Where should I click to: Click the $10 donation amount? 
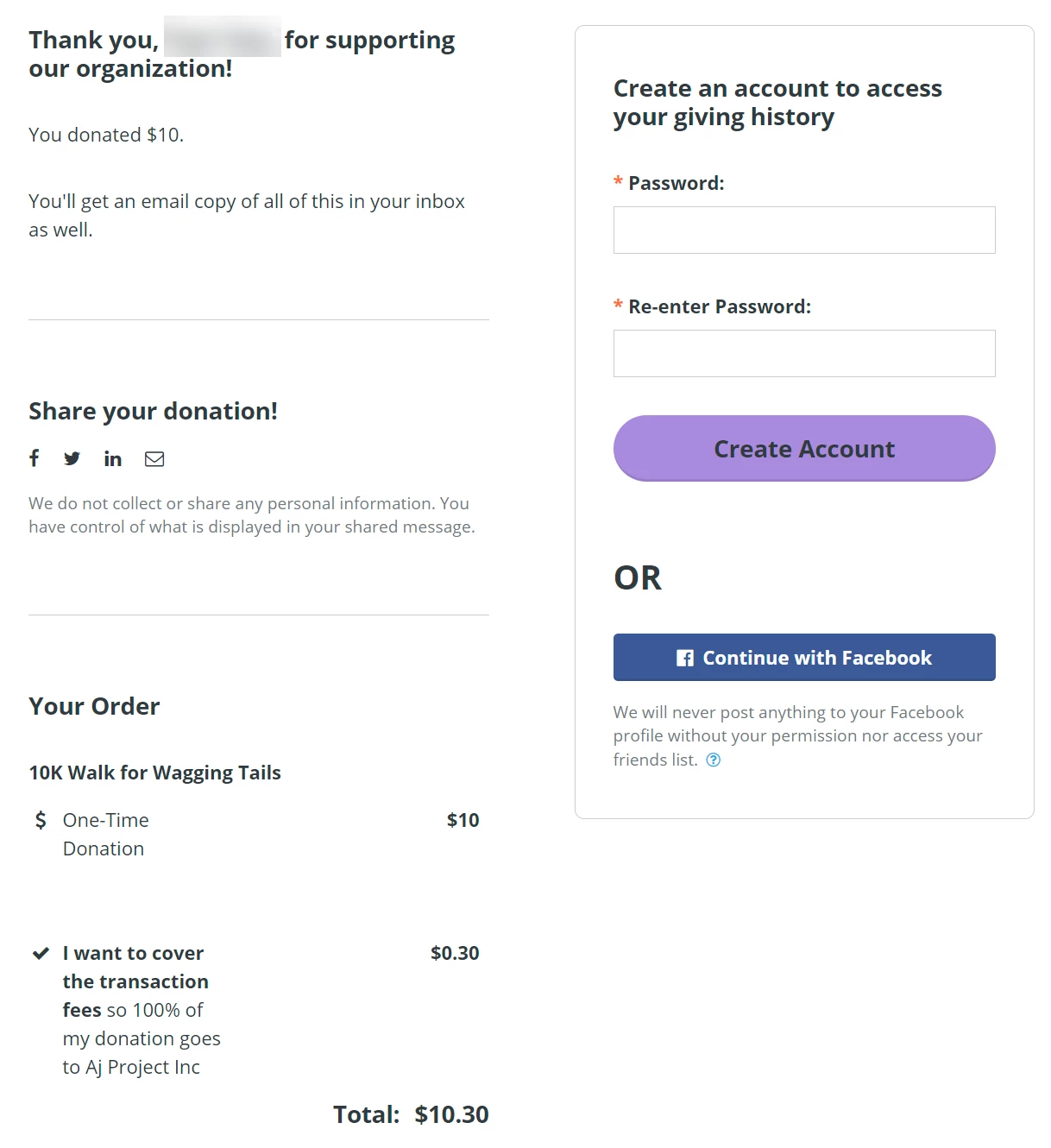[x=463, y=819]
